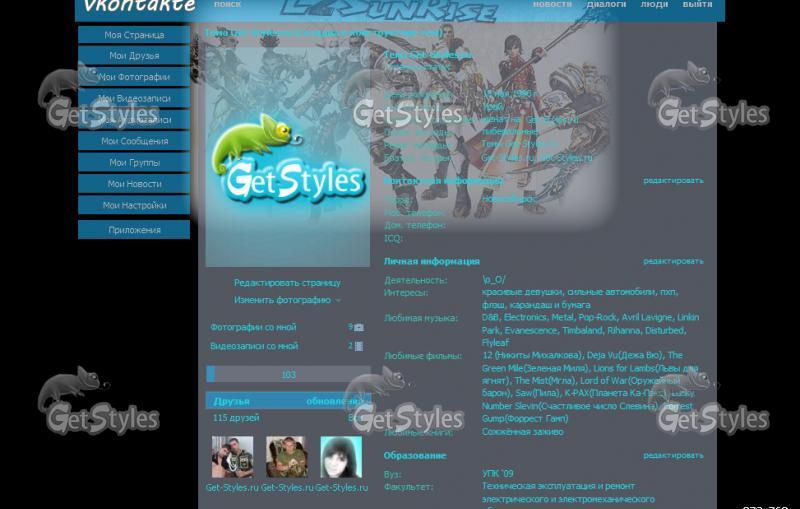Open Мои Сообщения in the sidebar
The image size is (800, 509).
coord(134,141)
